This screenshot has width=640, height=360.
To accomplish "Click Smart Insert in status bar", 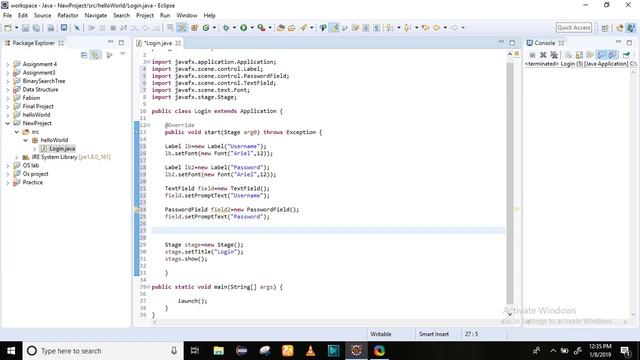I will pyautogui.click(x=433, y=334).
